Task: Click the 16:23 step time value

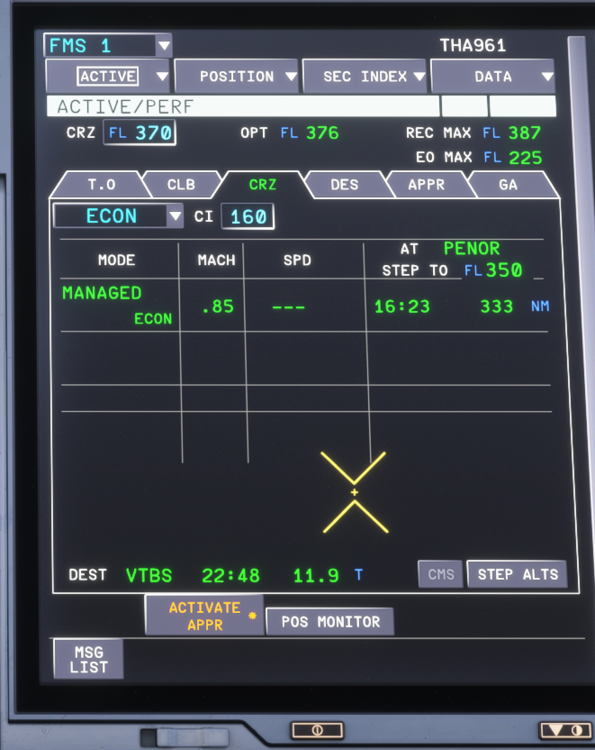Action: (x=402, y=307)
